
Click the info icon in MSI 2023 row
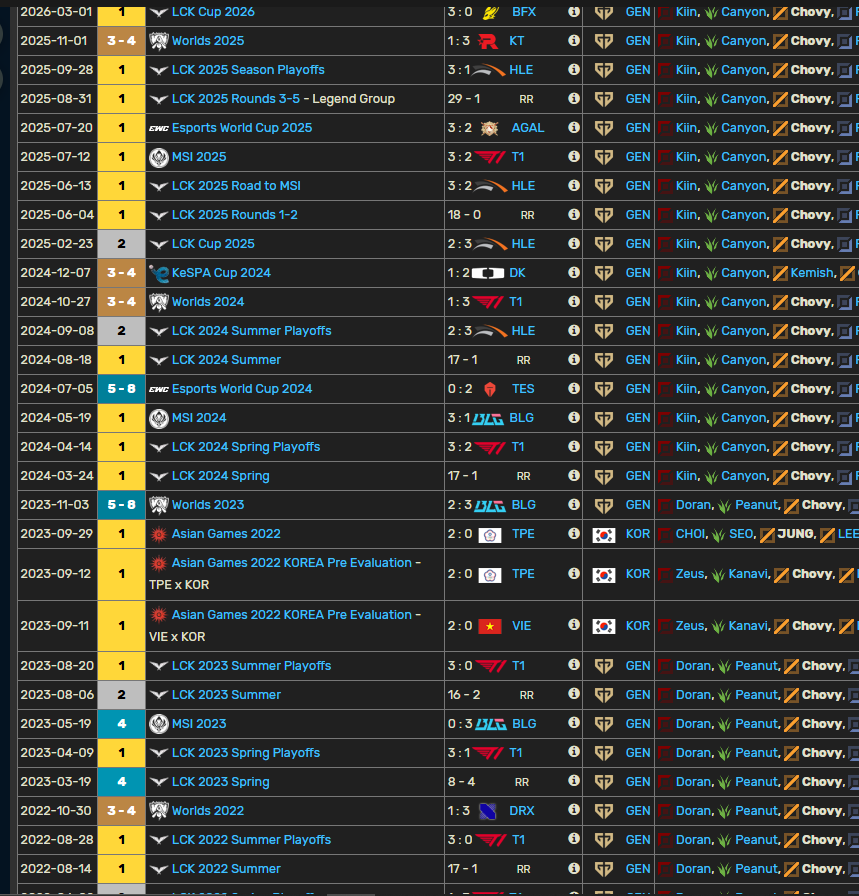[x=574, y=723]
